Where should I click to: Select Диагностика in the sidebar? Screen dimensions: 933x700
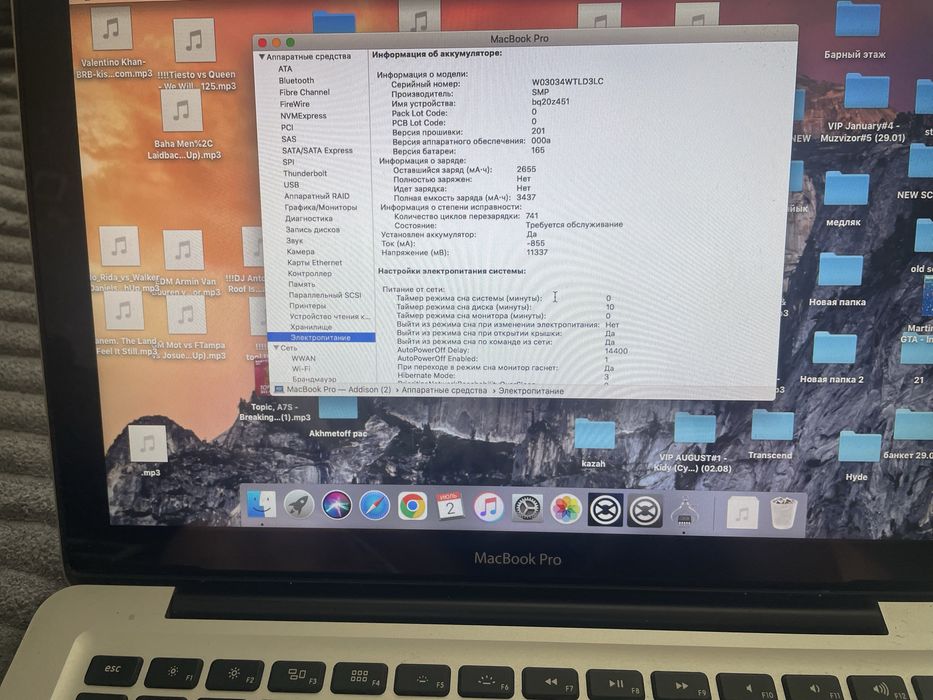click(x=309, y=218)
